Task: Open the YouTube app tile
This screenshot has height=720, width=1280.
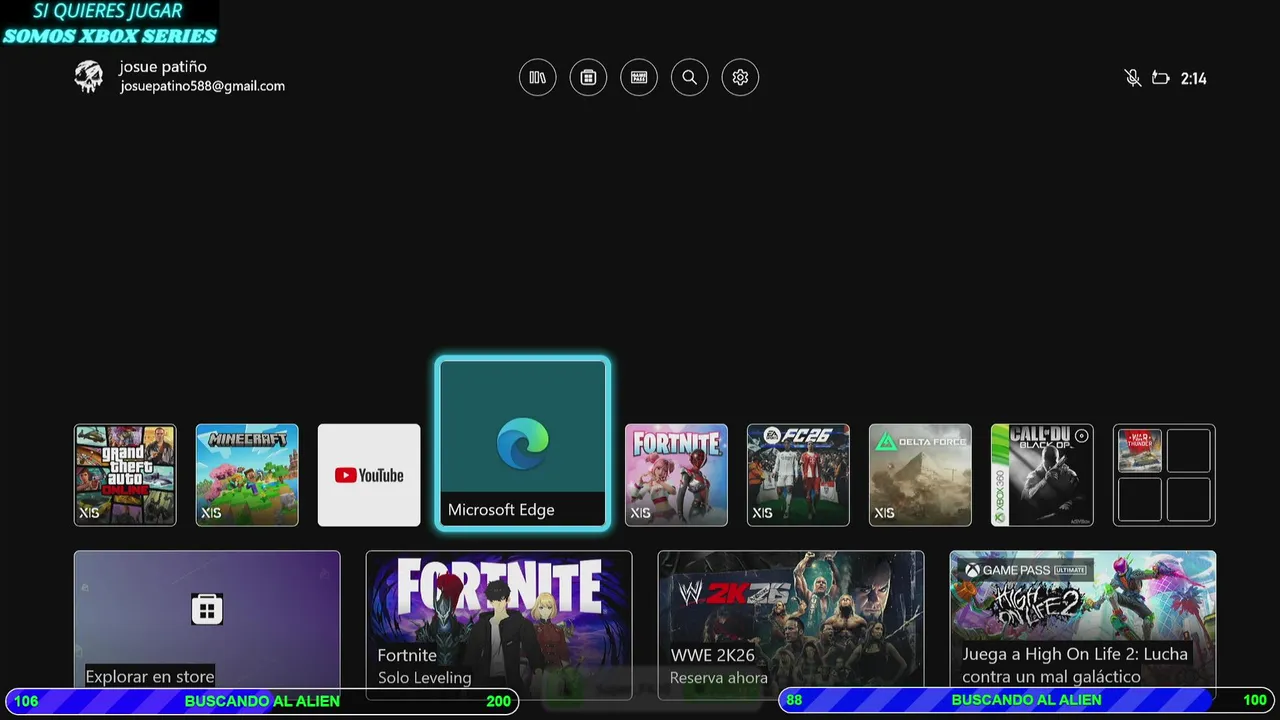Action: (369, 475)
